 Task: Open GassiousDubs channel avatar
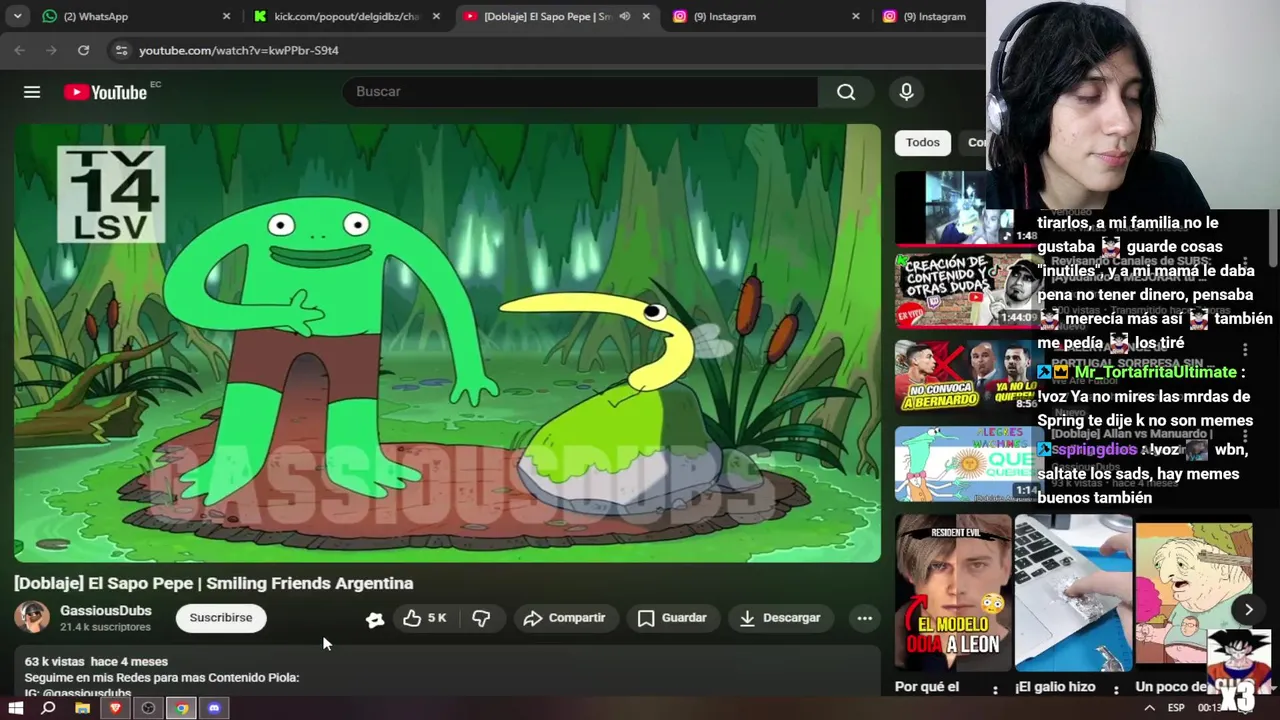coord(31,617)
